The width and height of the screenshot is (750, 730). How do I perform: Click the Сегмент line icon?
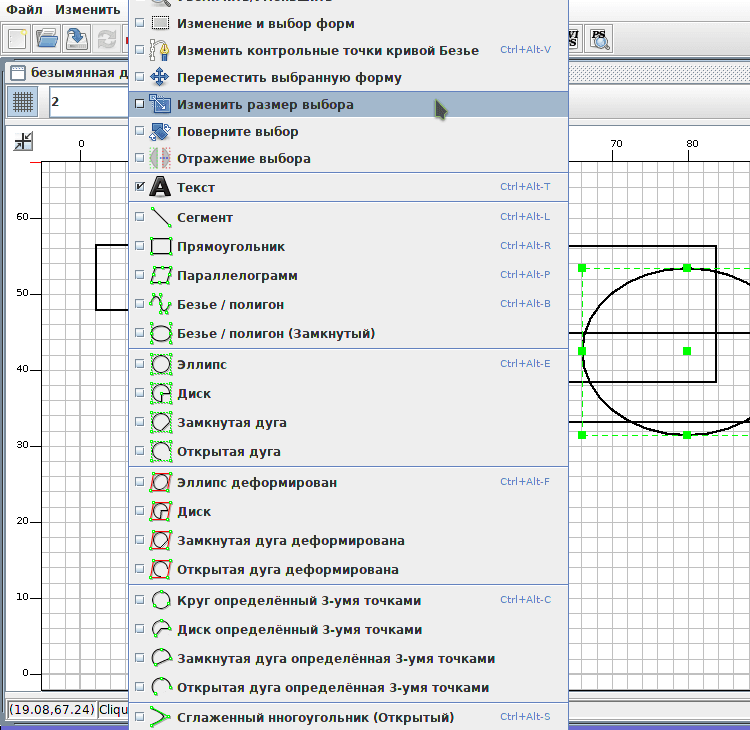tap(161, 217)
